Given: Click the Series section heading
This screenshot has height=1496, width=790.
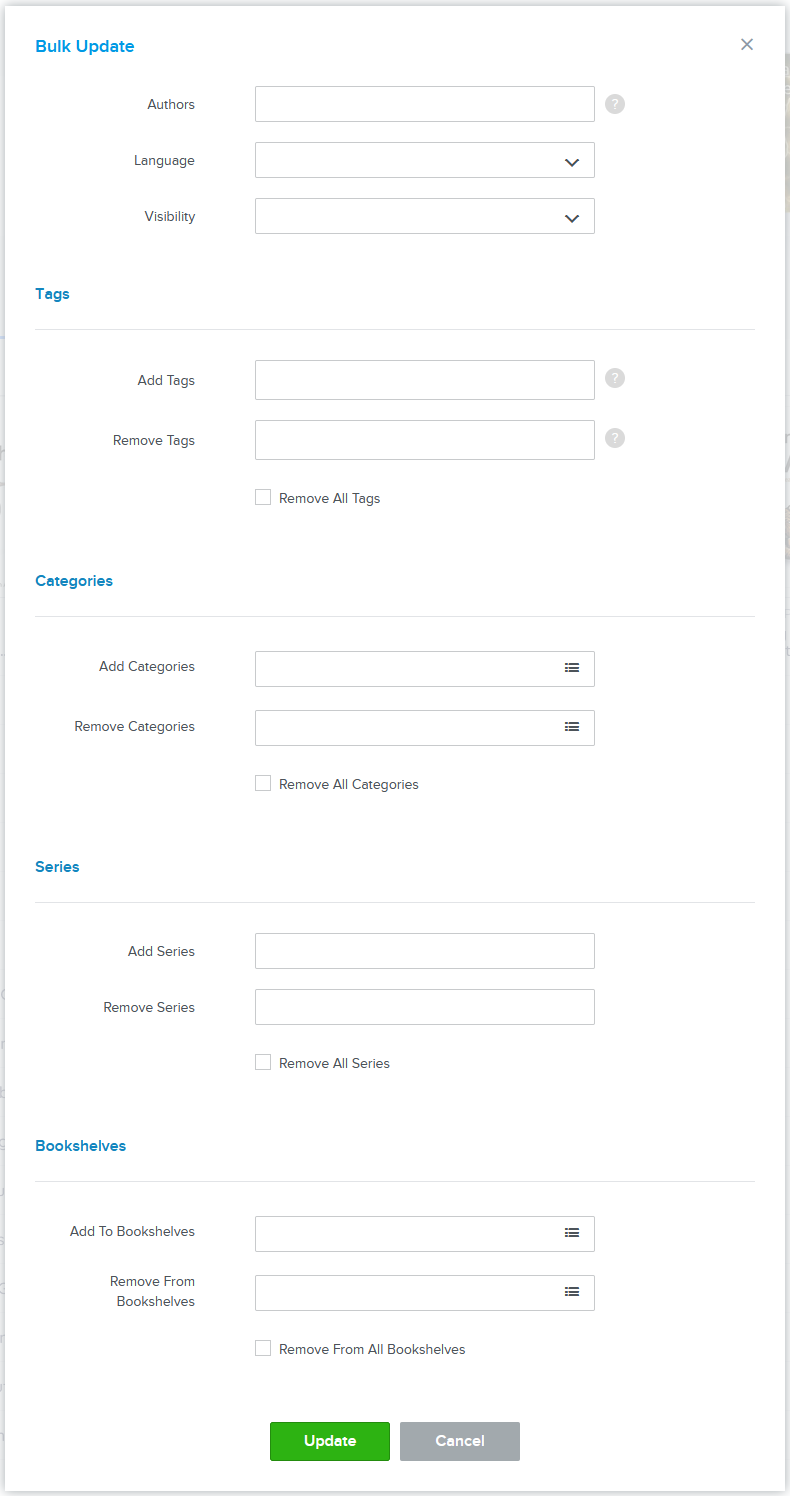Looking at the screenshot, I should point(57,867).
